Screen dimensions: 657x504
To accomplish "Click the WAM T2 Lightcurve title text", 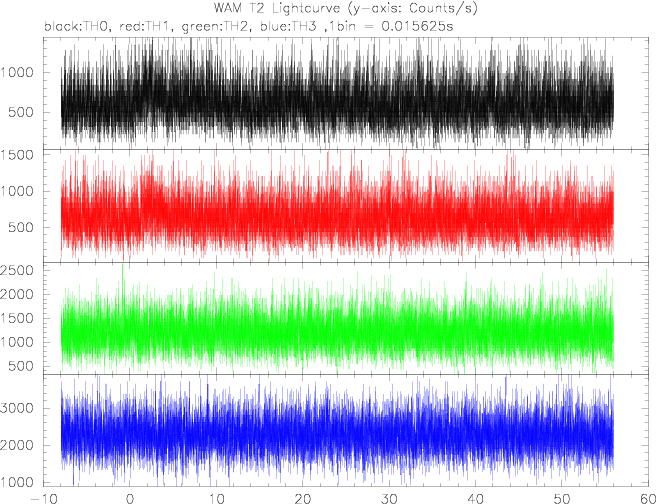I will (346, 8).
